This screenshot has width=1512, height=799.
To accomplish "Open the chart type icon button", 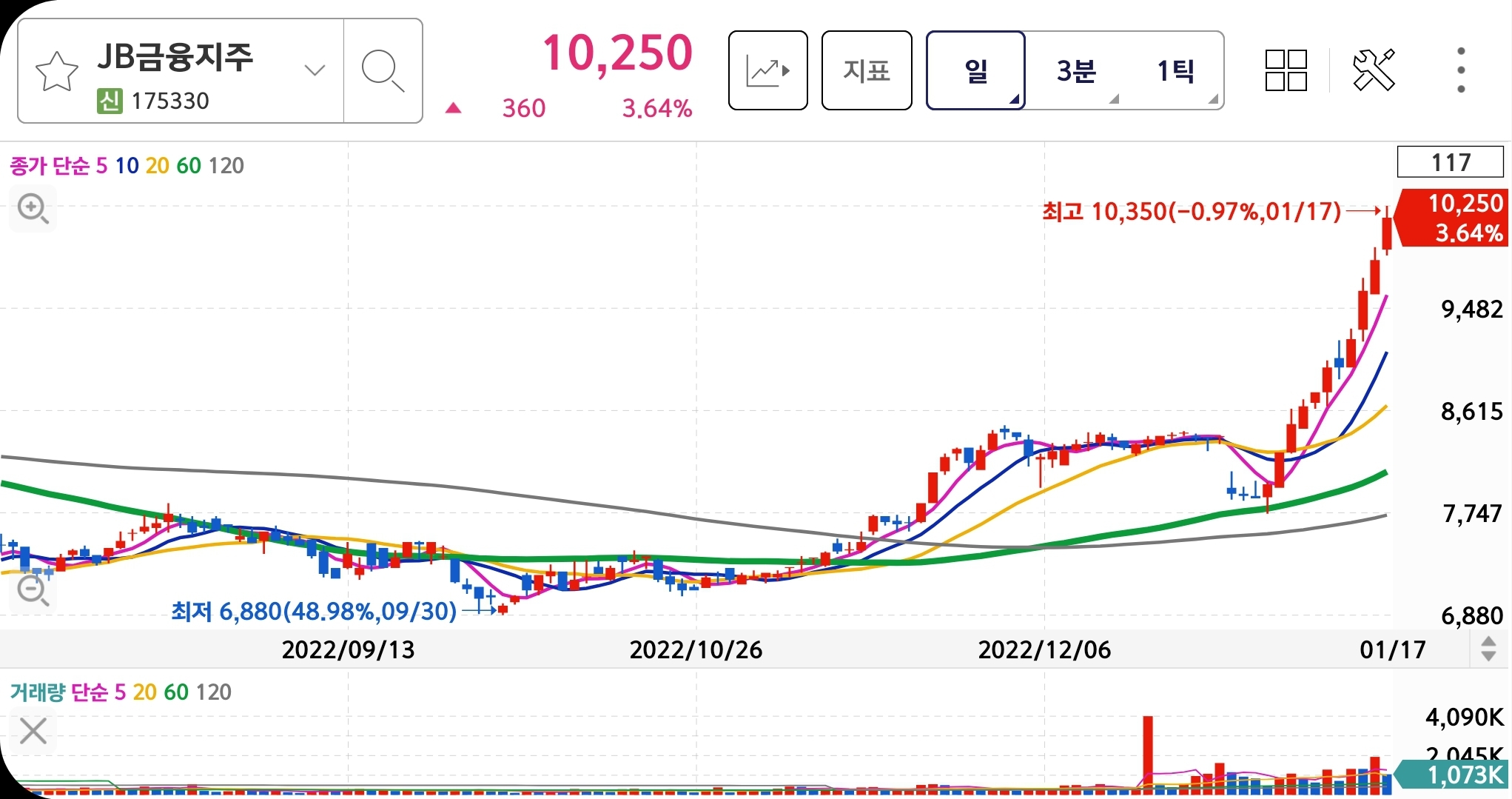I will click(x=767, y=70).
